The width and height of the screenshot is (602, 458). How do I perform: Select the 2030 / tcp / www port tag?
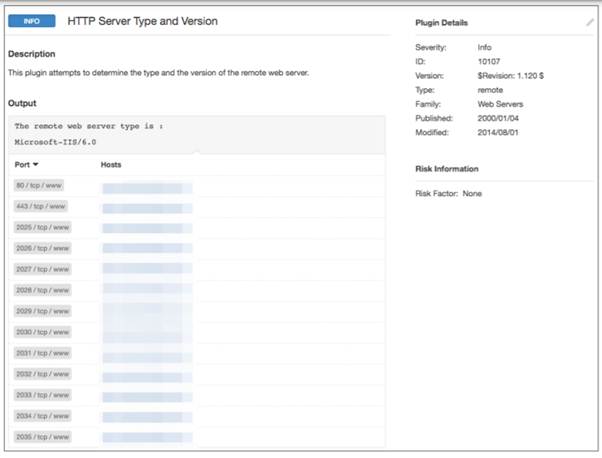pos(43,332)
